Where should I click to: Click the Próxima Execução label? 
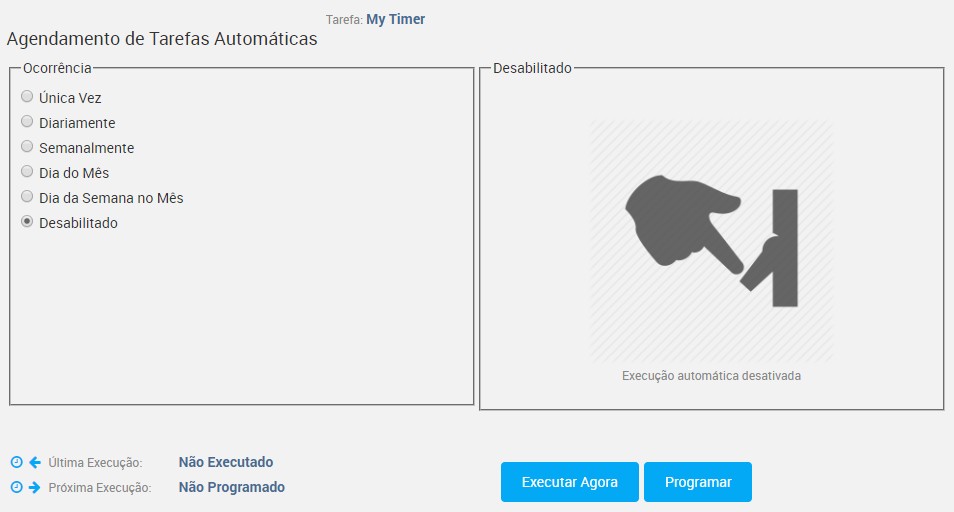(x=100, y=488)
